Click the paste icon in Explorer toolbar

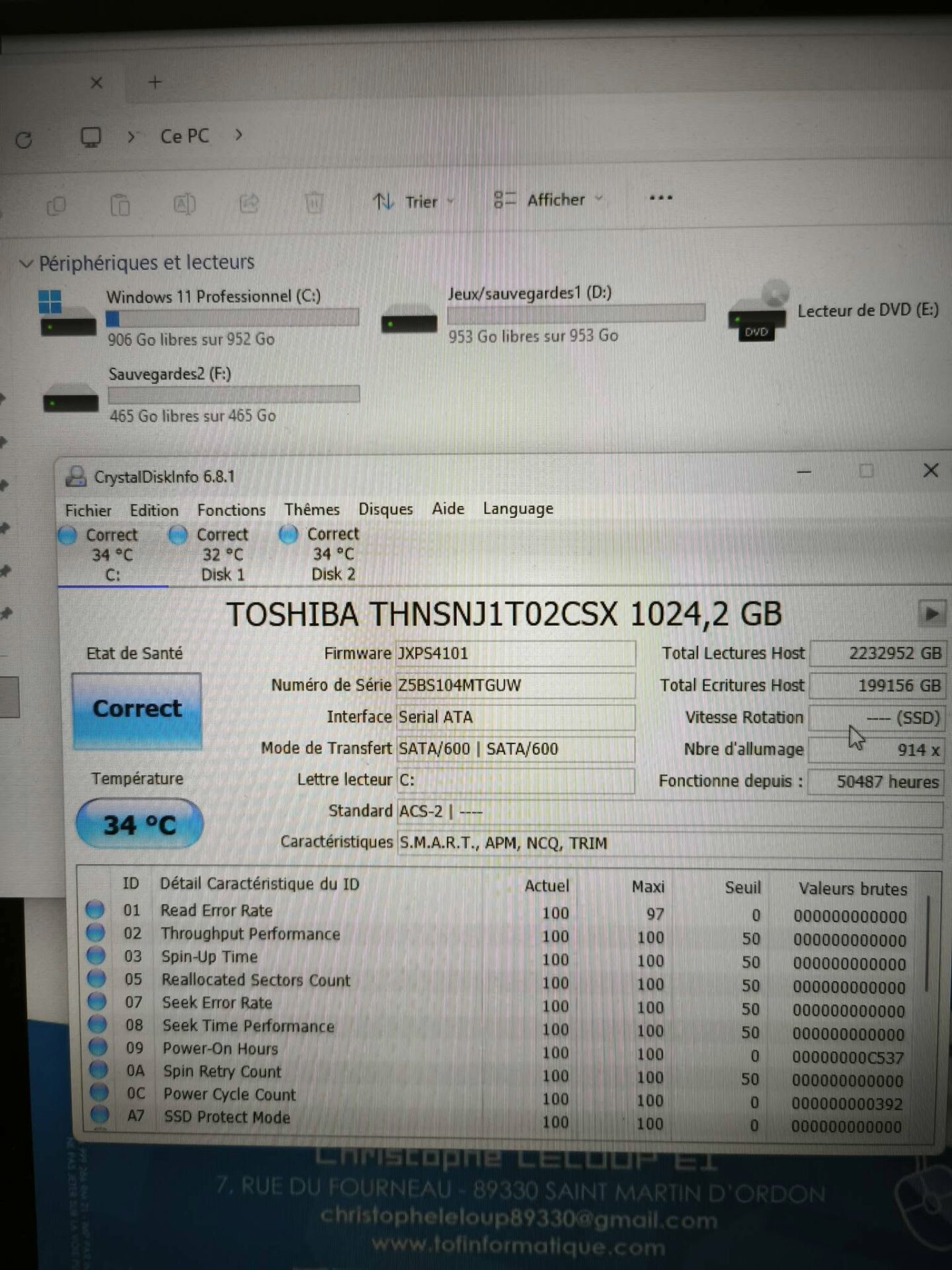pyautogui.click(x=120, y=205)
